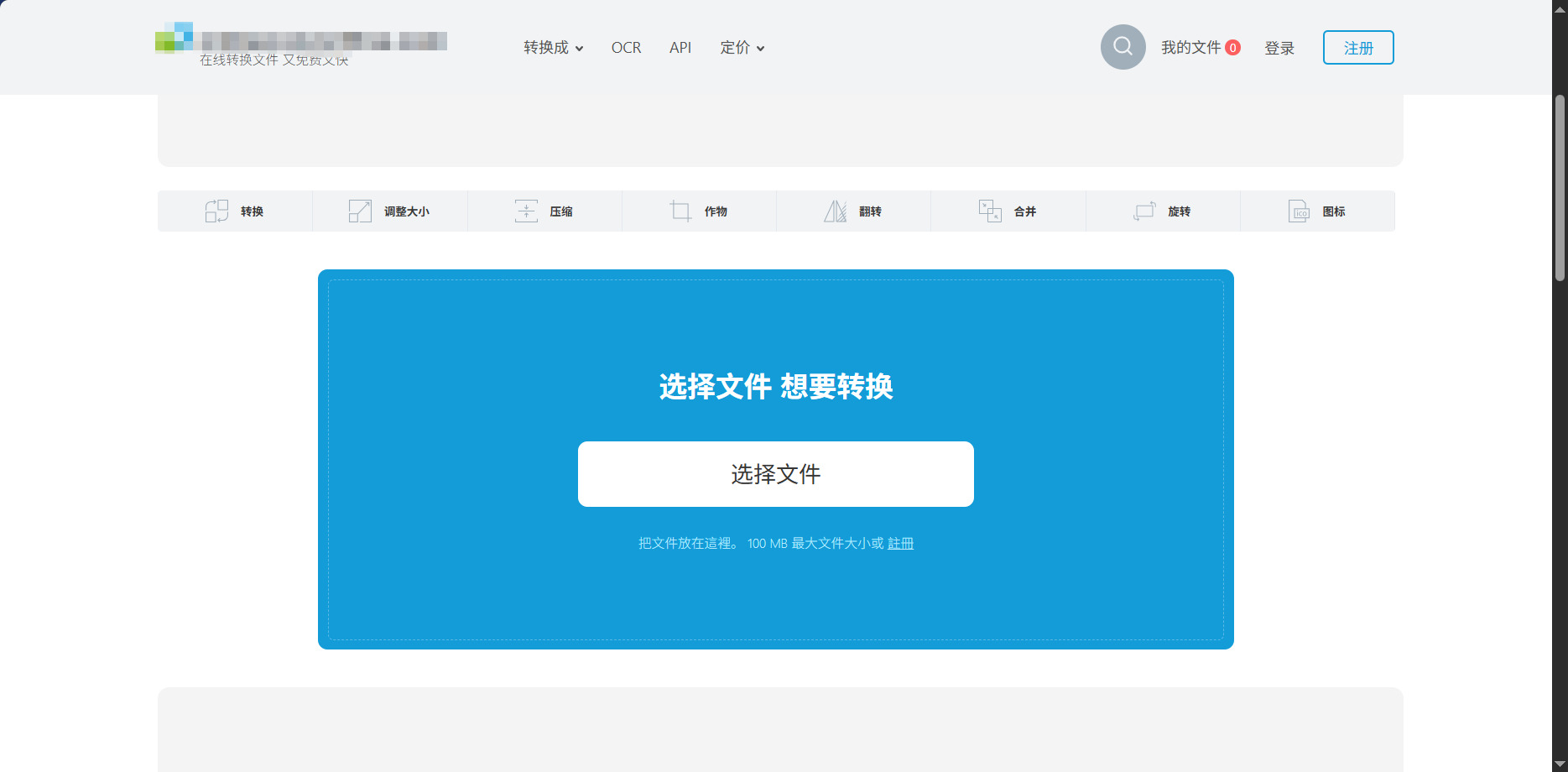This screenshot has width=1568, height=772.
Task: Open the 图标 ICO tool icon
Action: pyautogui.click(x=1299, y=211)
